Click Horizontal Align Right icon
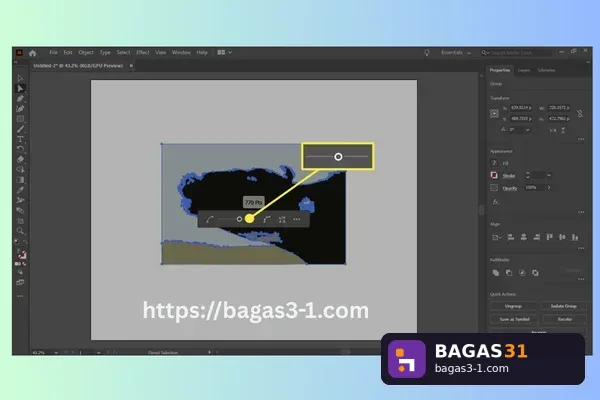Image resolution: width=600 pixels, height=400 pixels. (x=536, y=237)
